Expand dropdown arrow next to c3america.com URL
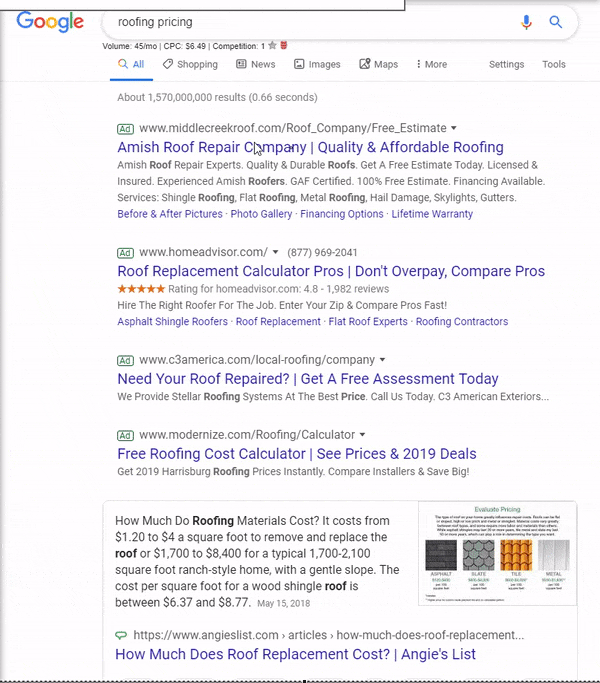600x683 pixels. [x=382, y=360]
